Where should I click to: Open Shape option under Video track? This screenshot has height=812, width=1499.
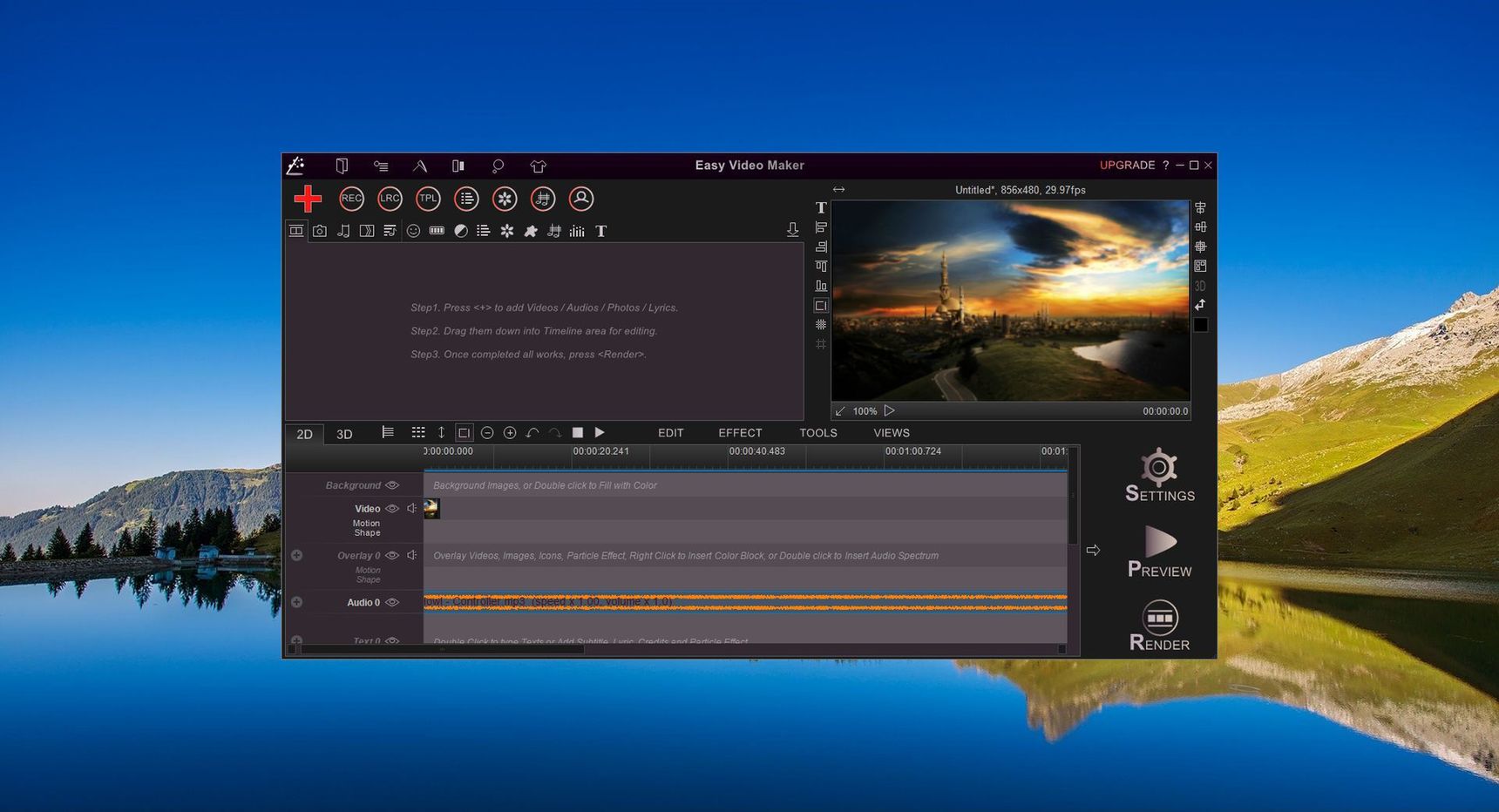coord(367,533)
